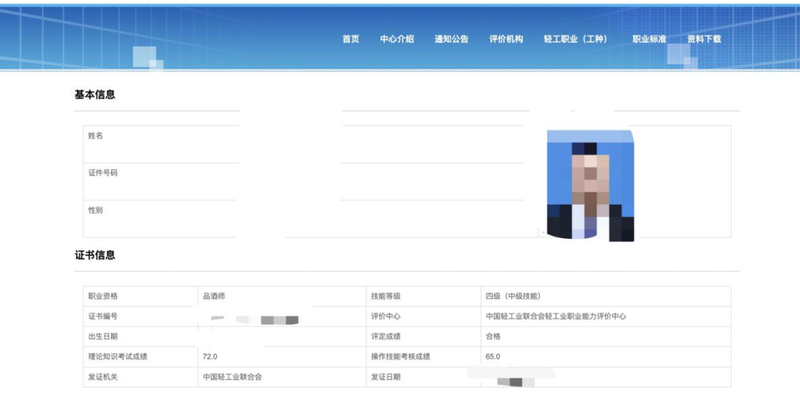Screen dimensions: 800x409
Task: Click the 技能等级 label cell
Action: pos(423,296)
